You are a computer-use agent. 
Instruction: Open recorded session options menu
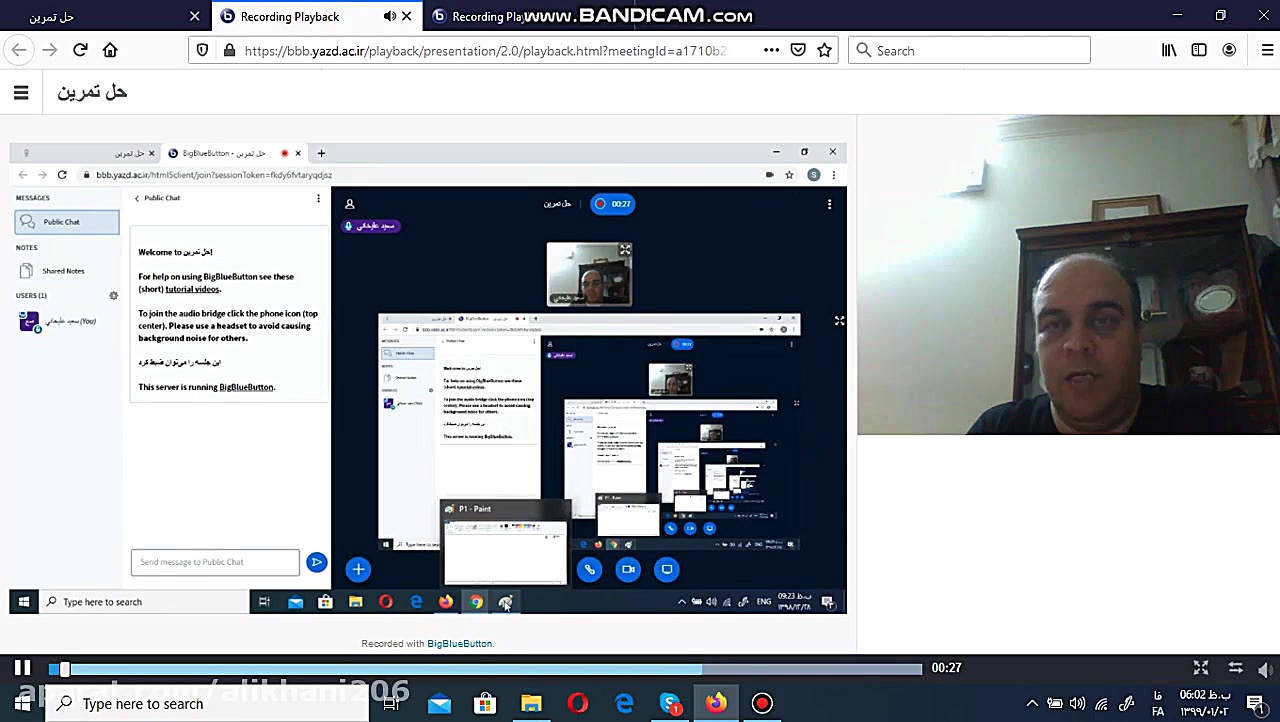pos(829,204)
